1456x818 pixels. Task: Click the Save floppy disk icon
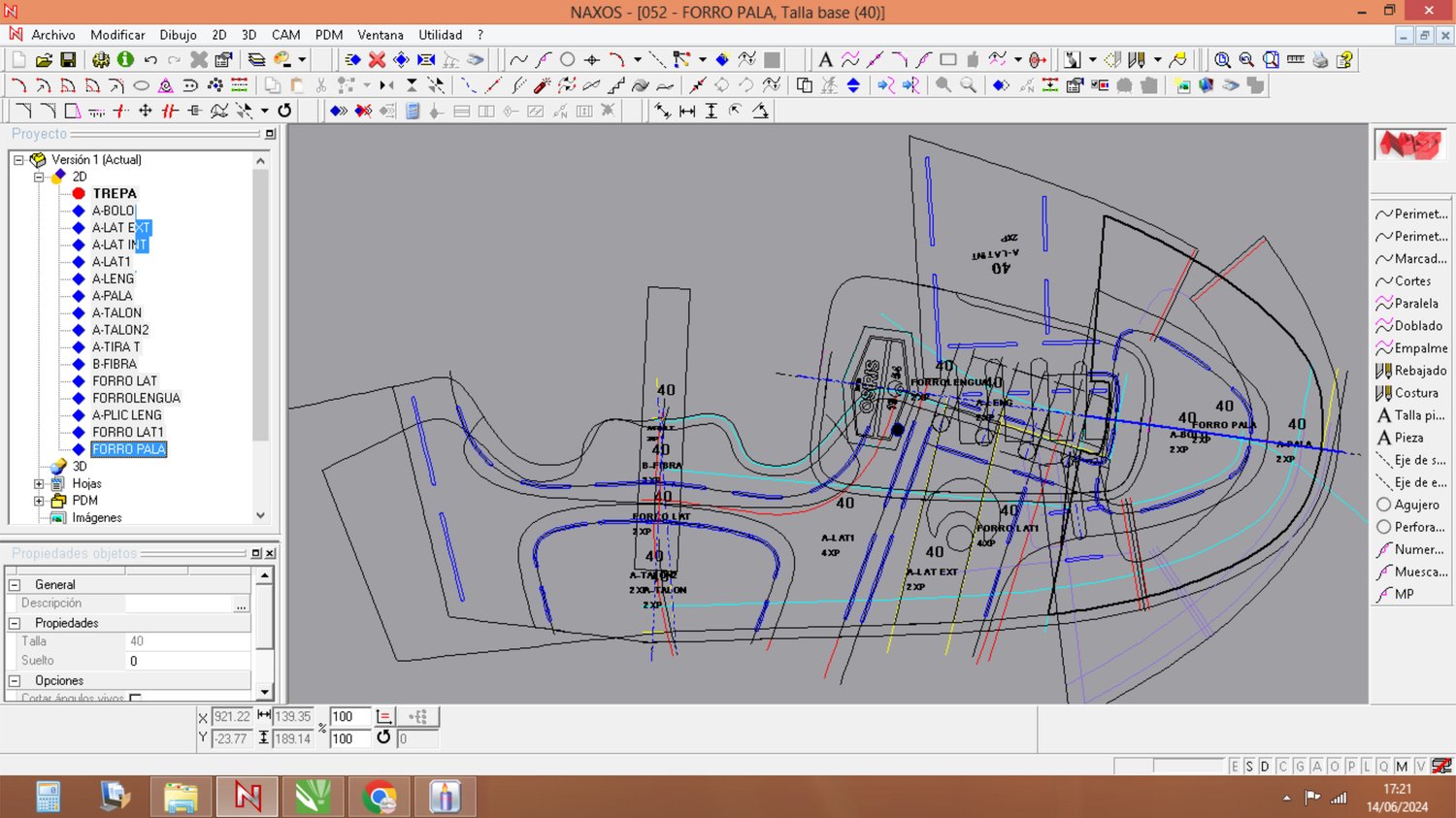coord(68,60)
